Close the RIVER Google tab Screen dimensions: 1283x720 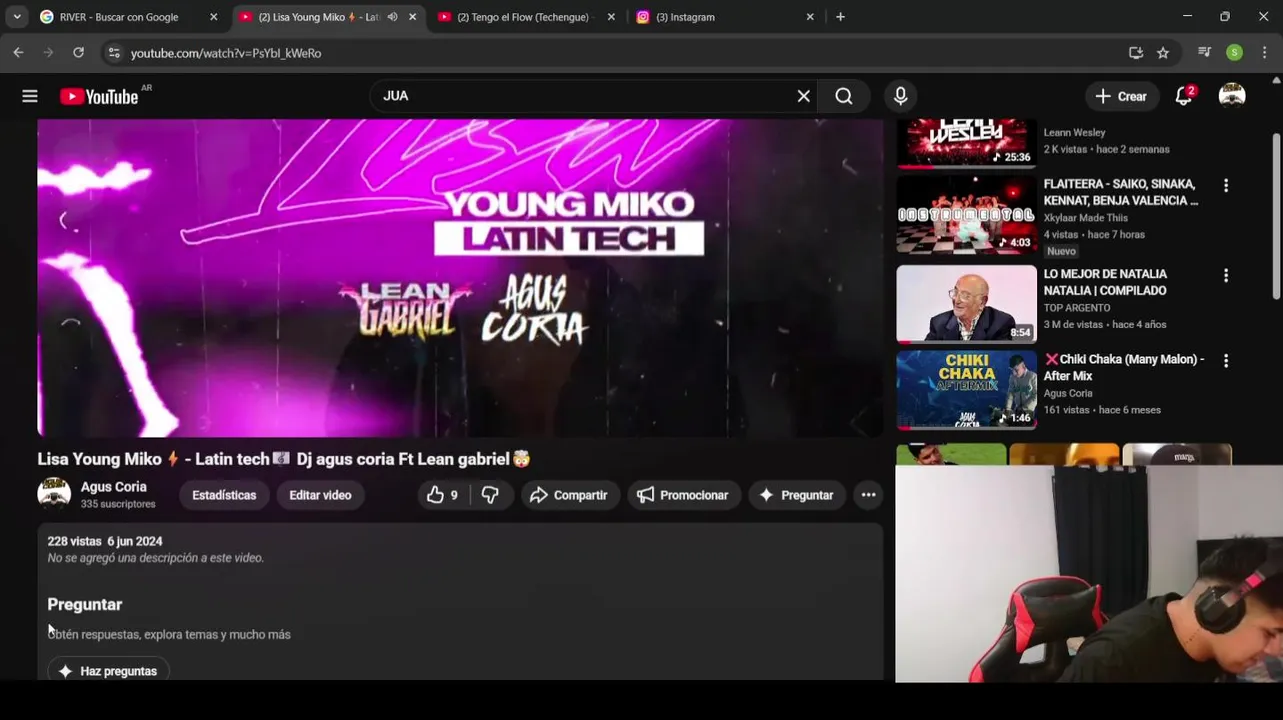coord(213,17)
